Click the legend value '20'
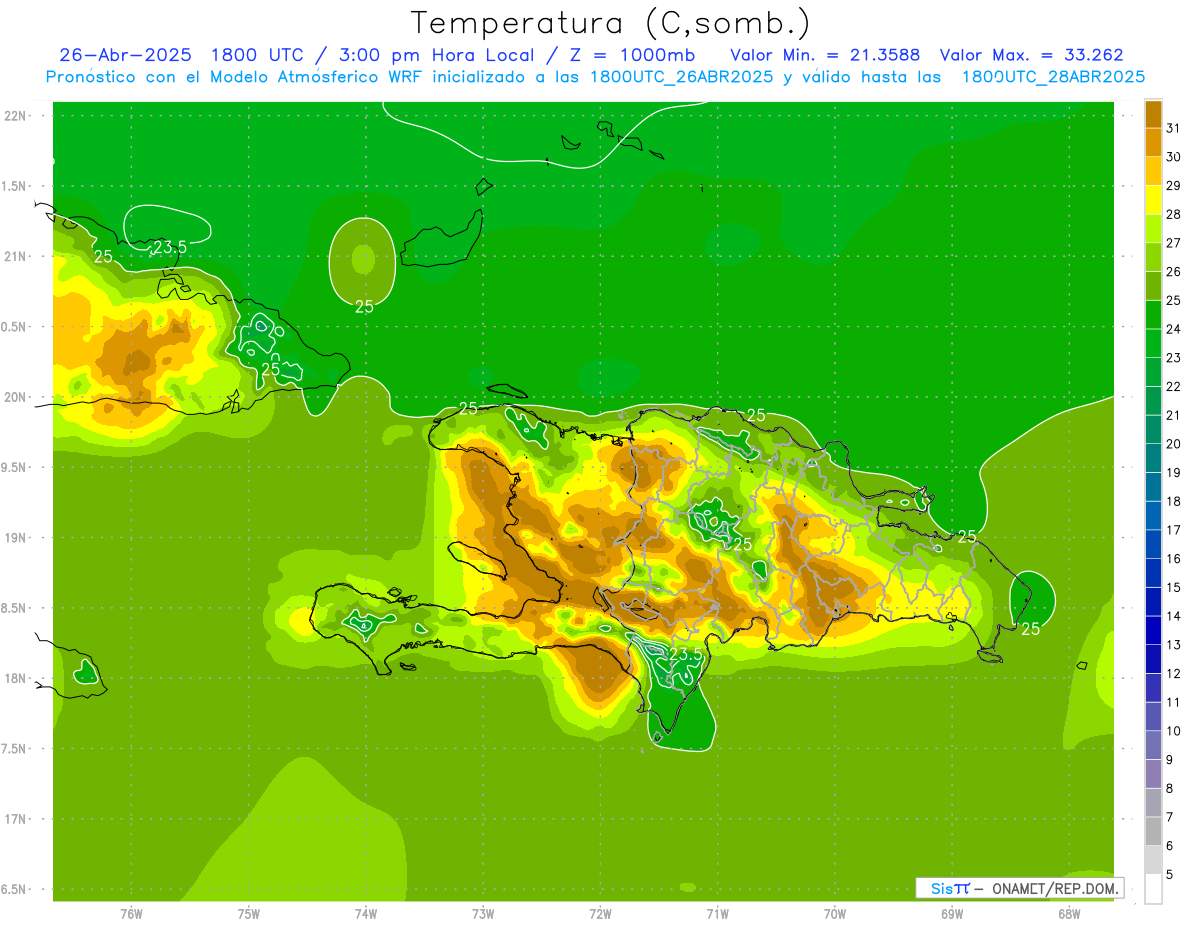1200x927 pixels. [1173, 443]
